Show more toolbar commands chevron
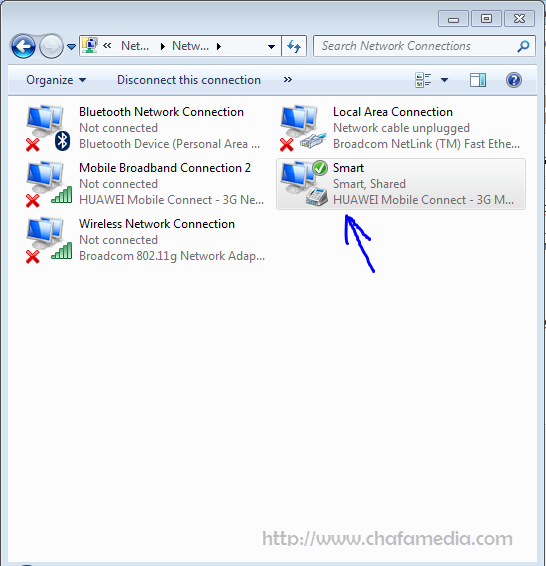The width and height of the screenshot is (546, 566). coord(288,79)
